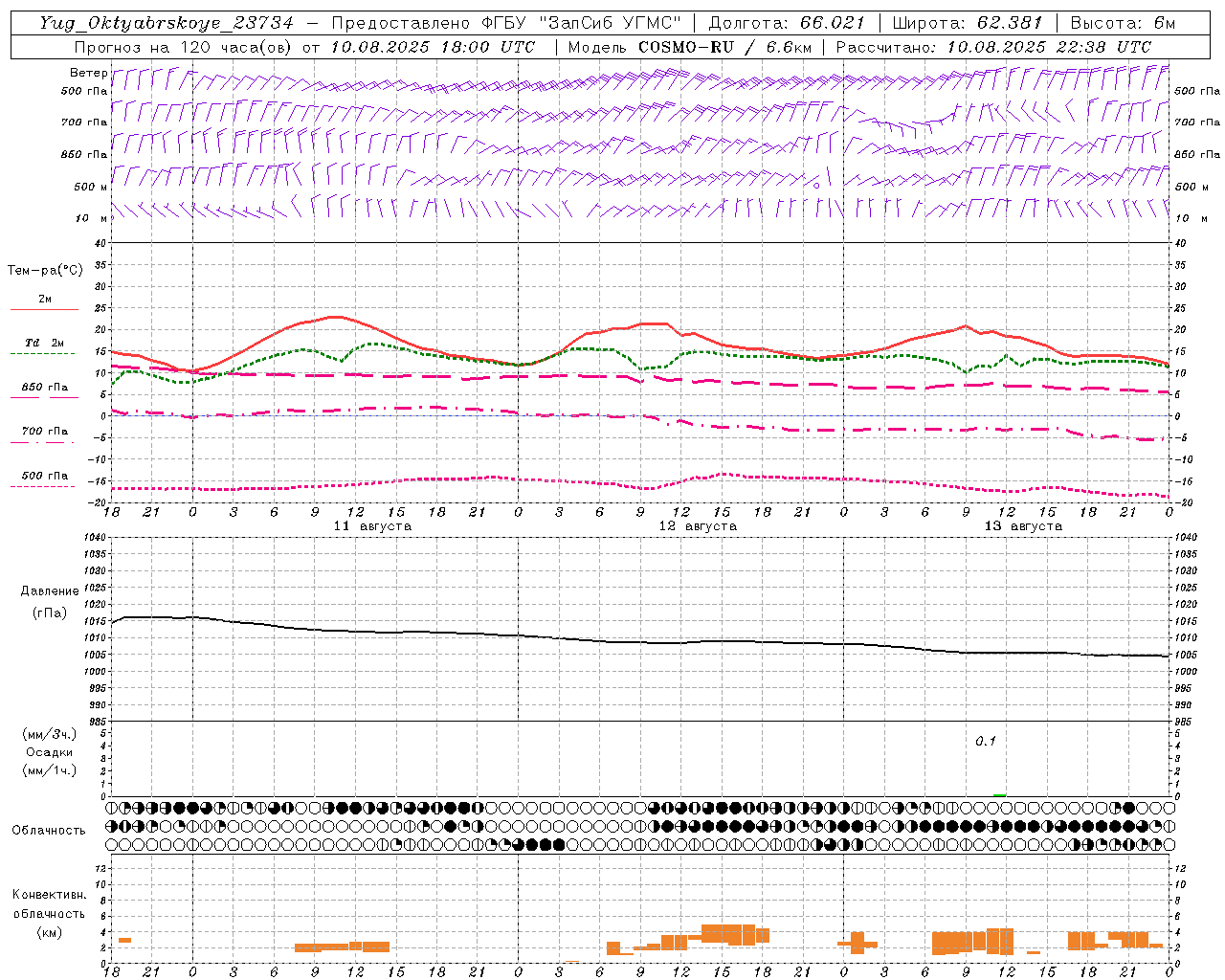Click the Давление pressure chart label
Viewport: 1225px width, 980px height.
50,591
